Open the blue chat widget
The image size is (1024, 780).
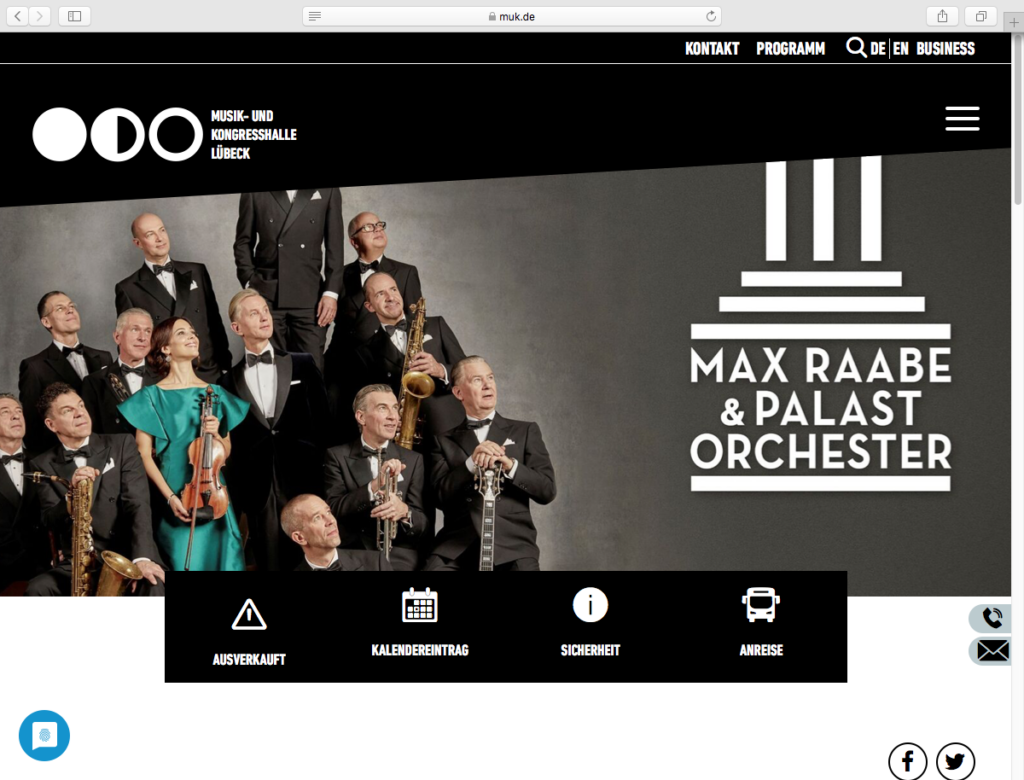44,736
